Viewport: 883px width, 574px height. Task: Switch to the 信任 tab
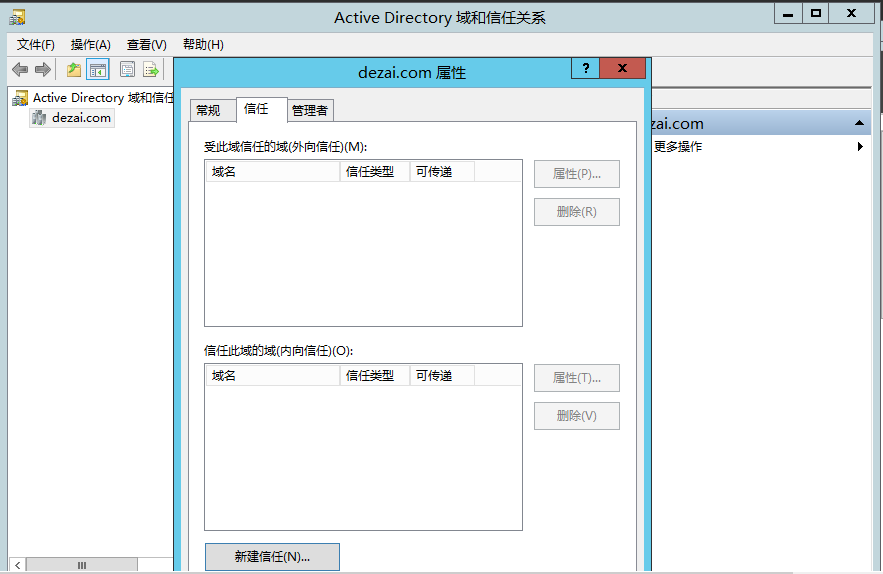[x=261, y=109]
